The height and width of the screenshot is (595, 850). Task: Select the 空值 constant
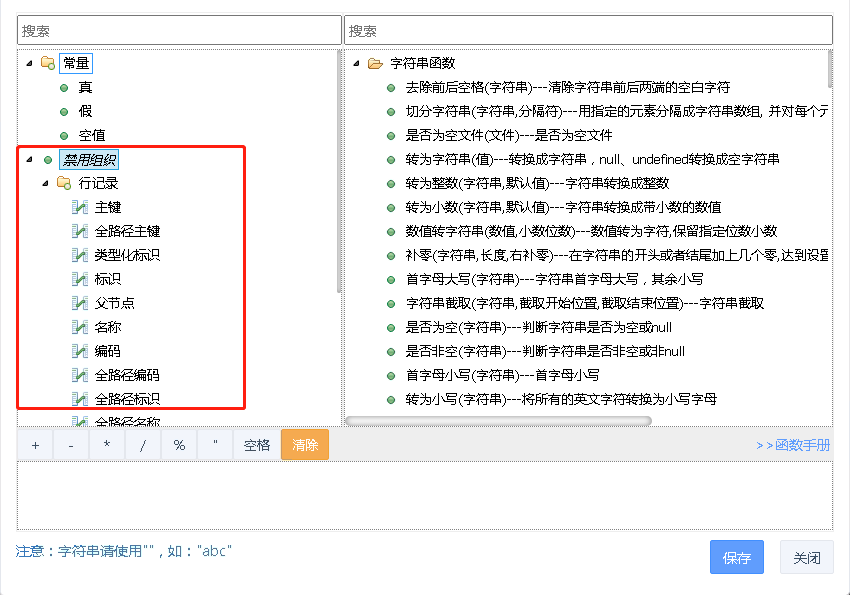pos(91,135)
